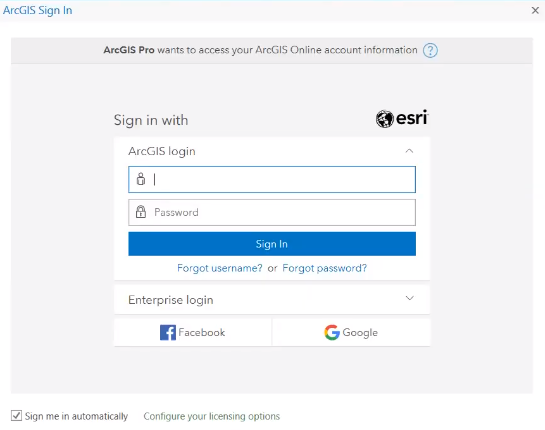545x430 pixels.
Task: Click the password padlock icon
Action: 141,212
